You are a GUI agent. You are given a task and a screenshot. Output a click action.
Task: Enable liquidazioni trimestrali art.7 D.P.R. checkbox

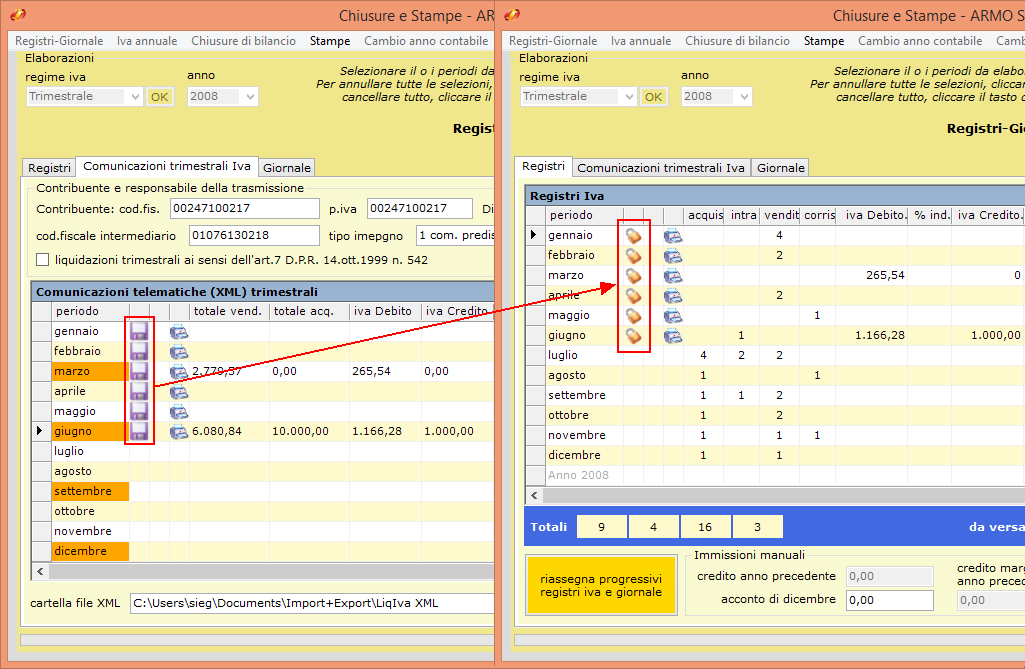pos(43,260)
